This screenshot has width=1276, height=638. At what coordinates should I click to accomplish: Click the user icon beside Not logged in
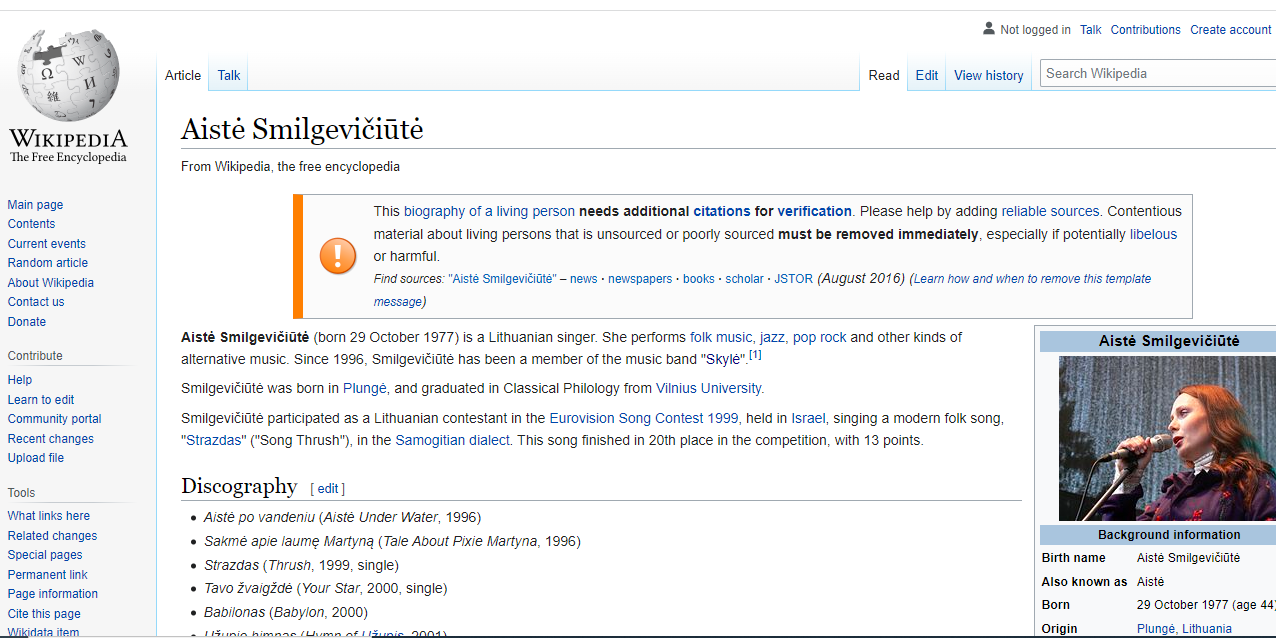pyautogui.click(x=988, y=29)
